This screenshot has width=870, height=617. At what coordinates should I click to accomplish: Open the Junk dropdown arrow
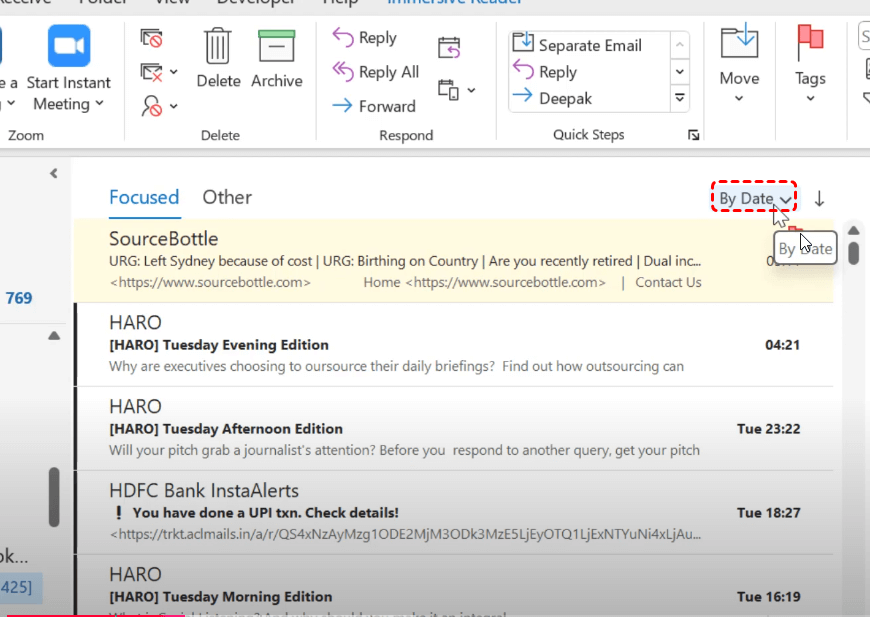pos(174,105)
